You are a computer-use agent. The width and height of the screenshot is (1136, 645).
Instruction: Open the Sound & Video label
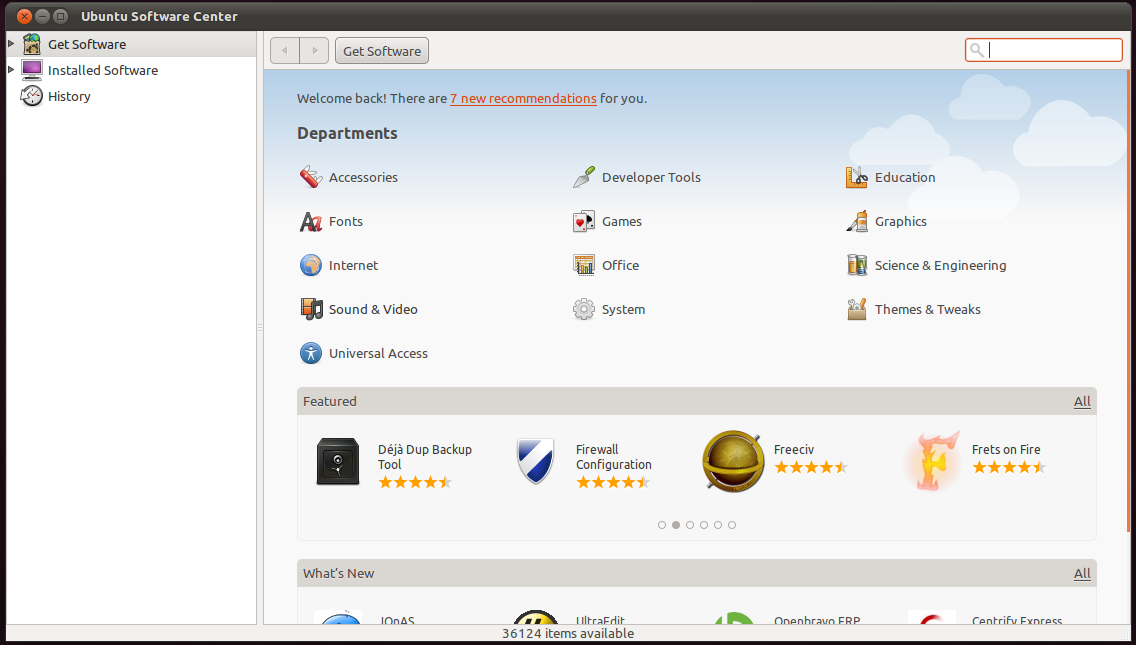(x=373, y=309)
